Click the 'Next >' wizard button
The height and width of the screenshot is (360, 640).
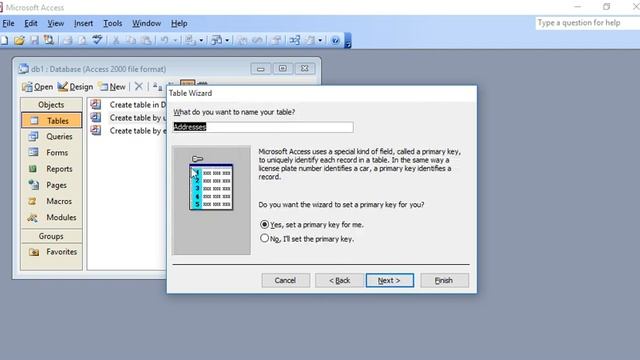click(x=389, y=280)
